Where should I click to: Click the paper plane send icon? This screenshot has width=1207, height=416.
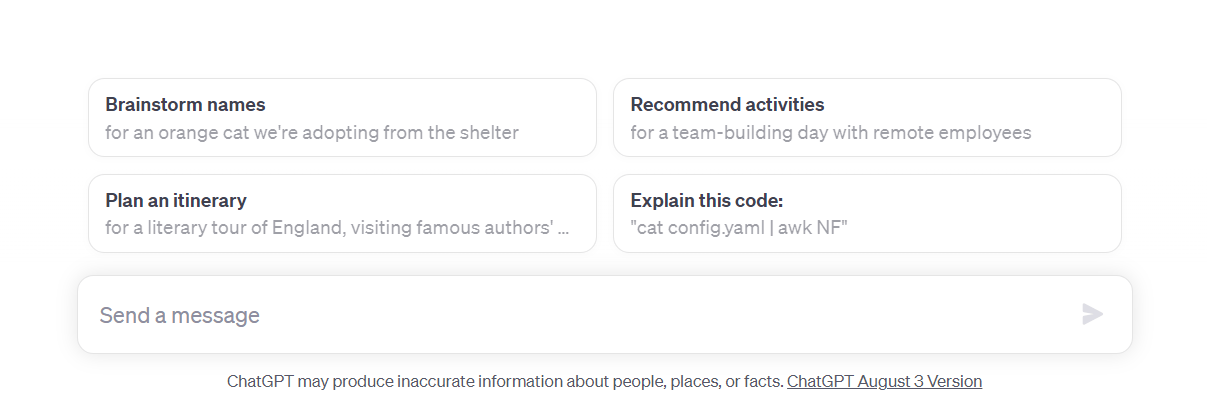pos(1092,315)
